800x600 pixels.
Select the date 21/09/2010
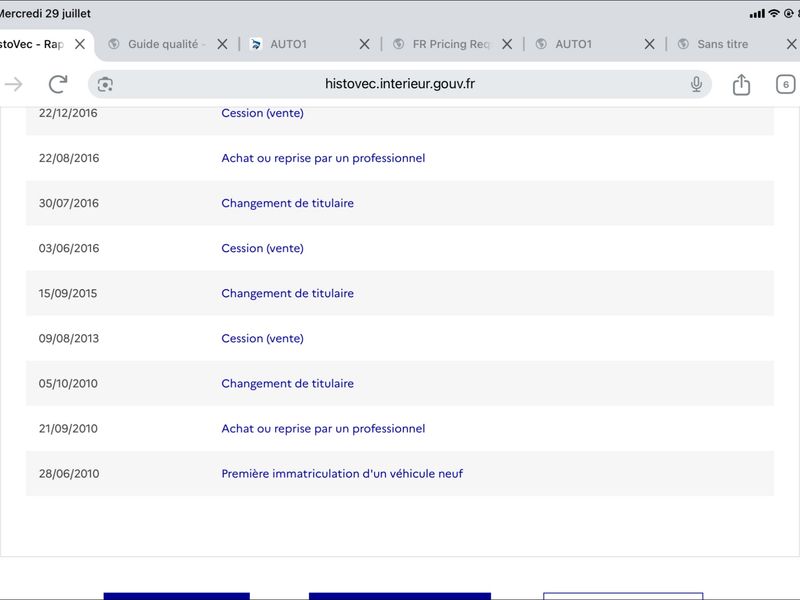(68, 429)
